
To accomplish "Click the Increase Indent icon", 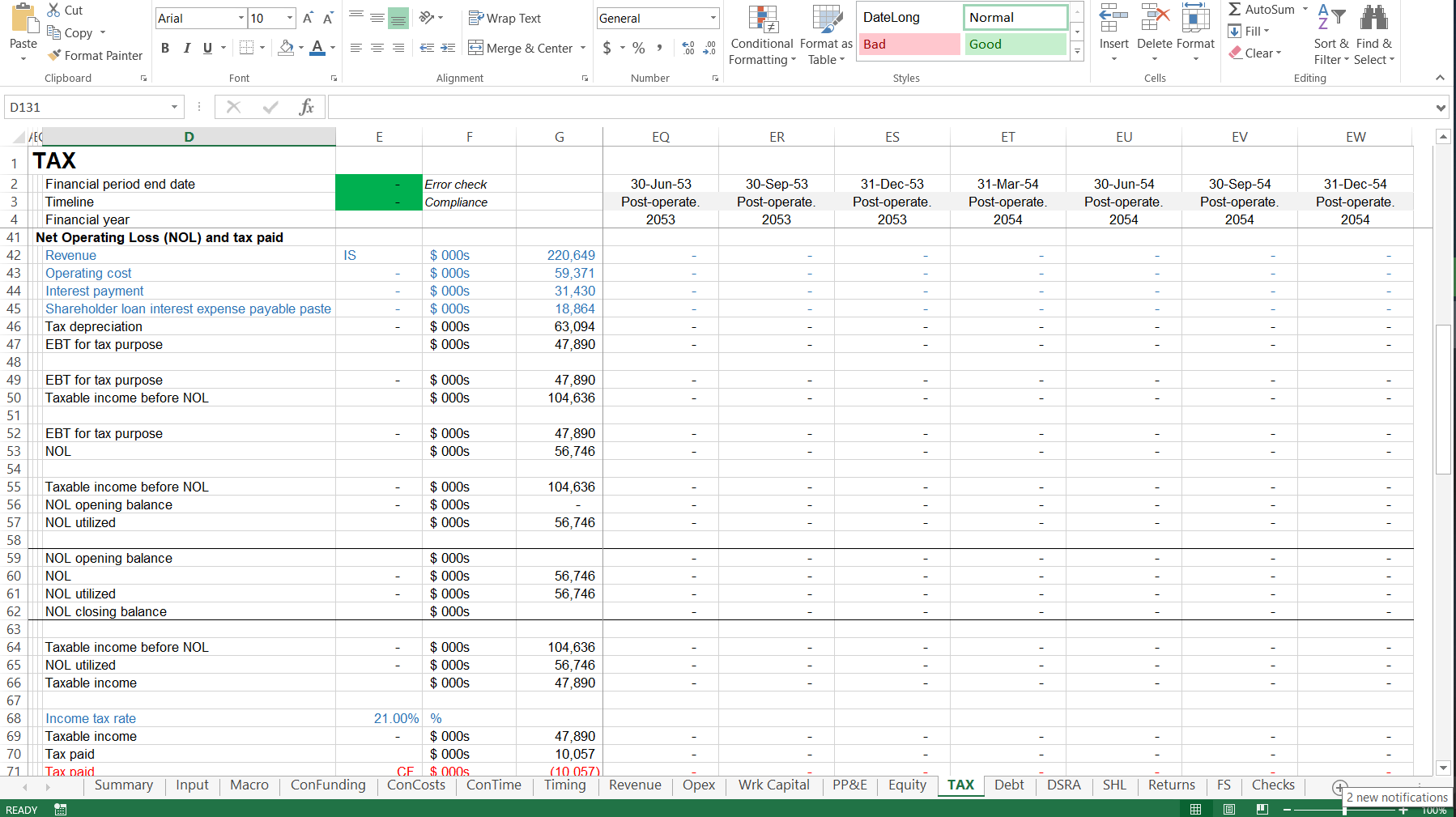I will (x=448, y=48).
